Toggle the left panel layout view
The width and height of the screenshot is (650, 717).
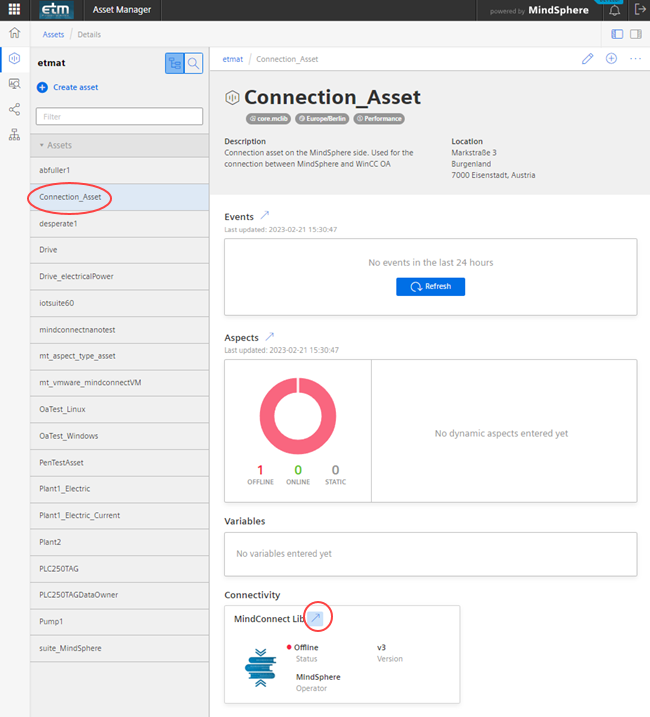coord(617,34)
